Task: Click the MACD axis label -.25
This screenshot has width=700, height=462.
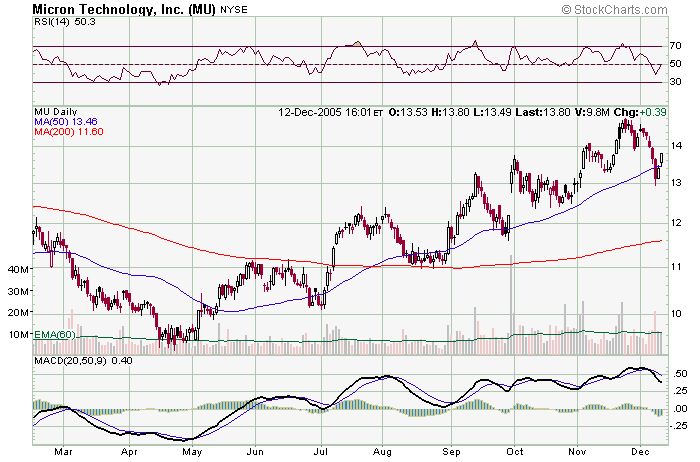Action: [x=678, y=426]
